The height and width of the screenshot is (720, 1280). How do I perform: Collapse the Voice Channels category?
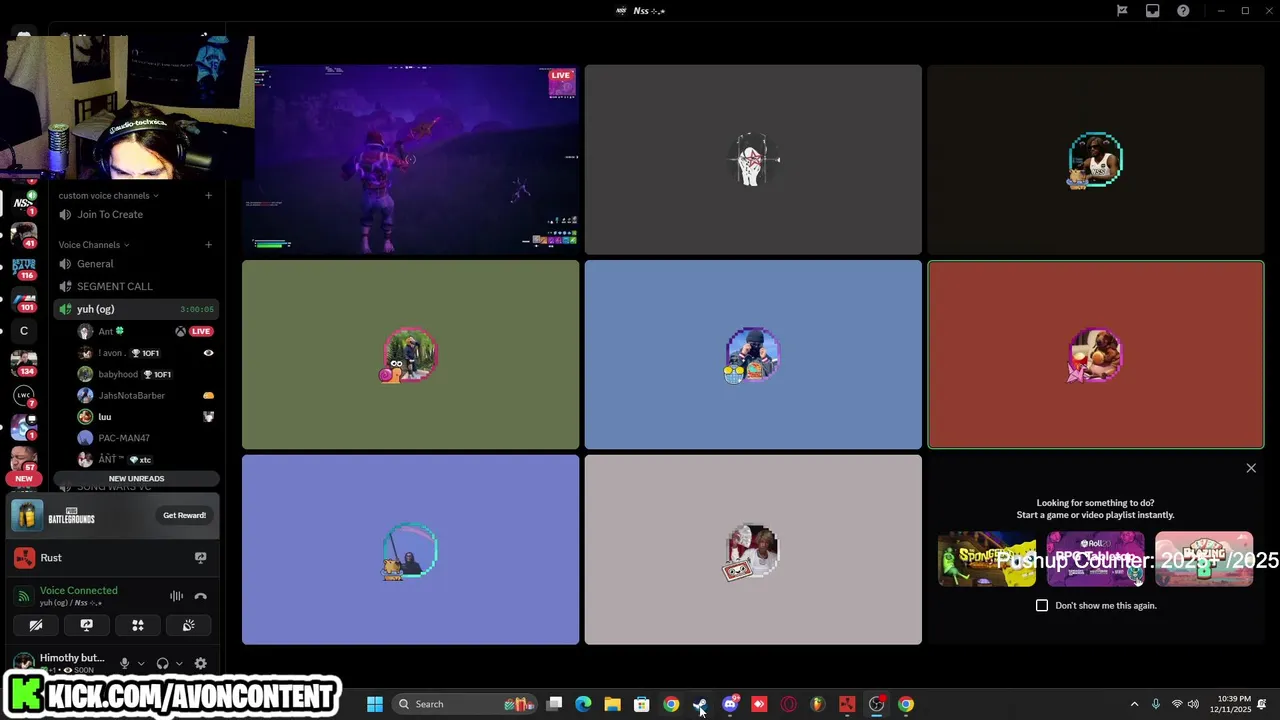click(93, 245)
